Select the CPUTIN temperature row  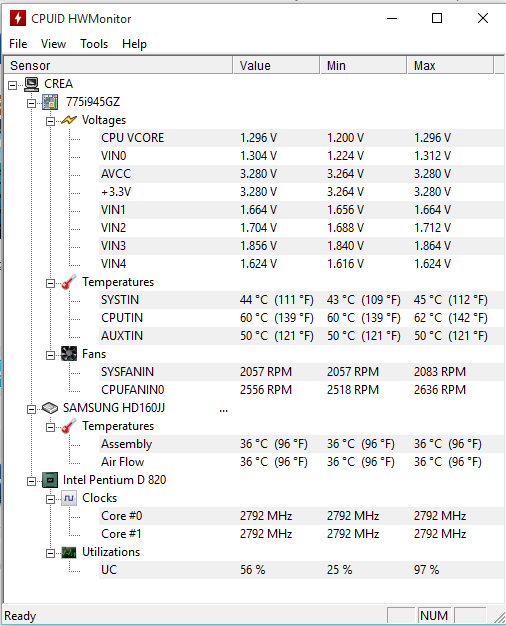[302, 318]
